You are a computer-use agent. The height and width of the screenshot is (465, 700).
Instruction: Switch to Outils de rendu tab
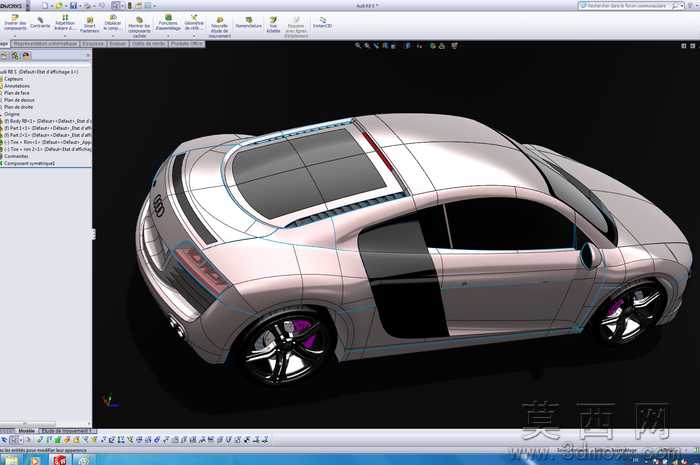149,44
